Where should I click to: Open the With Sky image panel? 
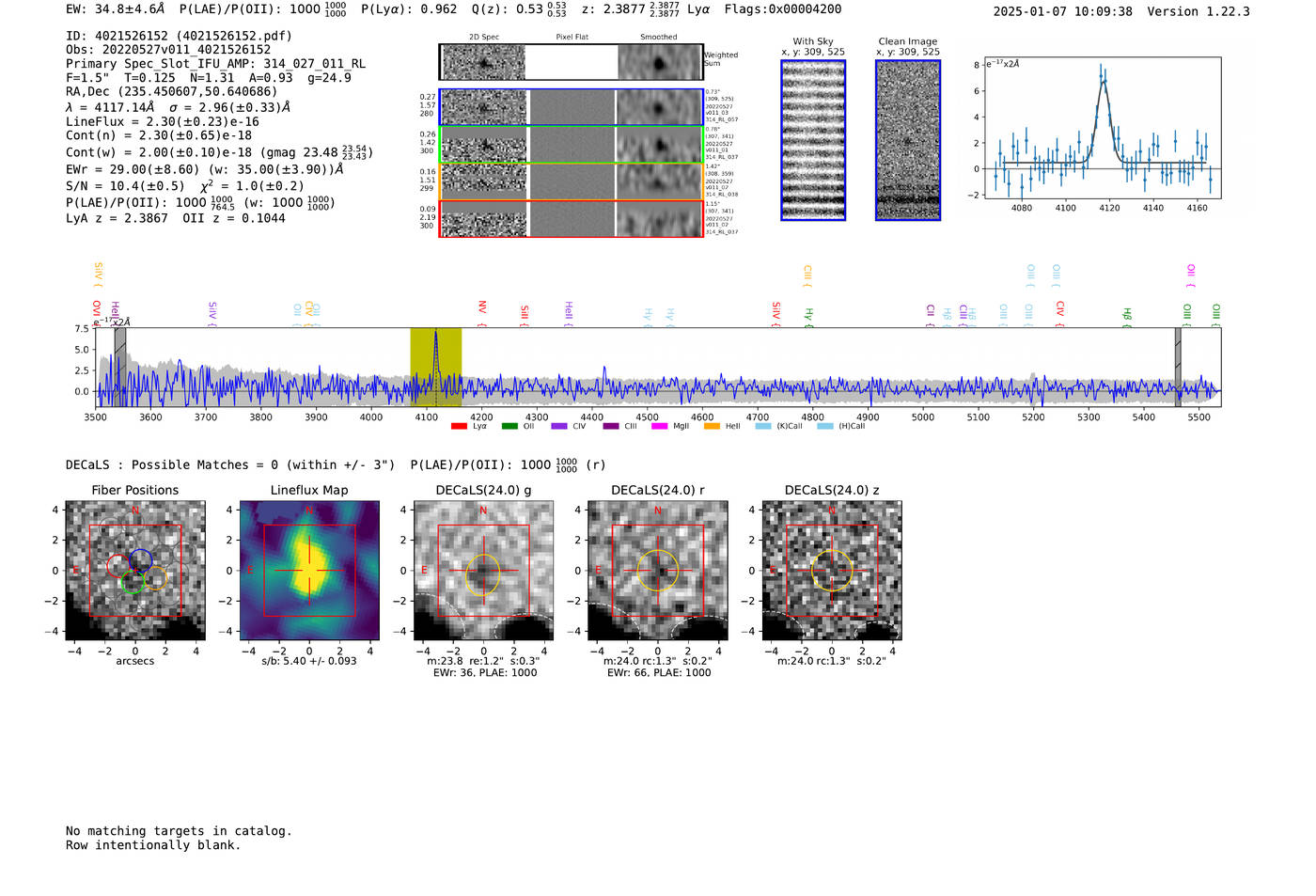813,140
